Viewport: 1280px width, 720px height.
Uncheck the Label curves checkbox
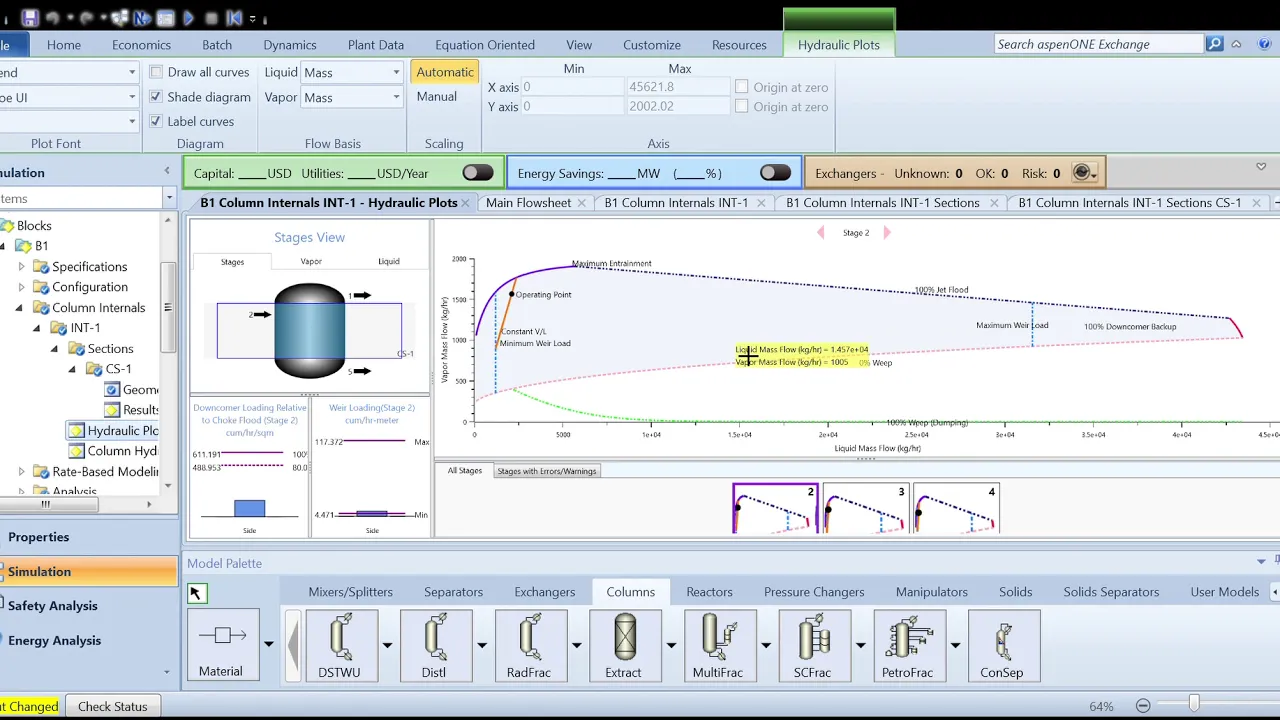click(156, 121)
